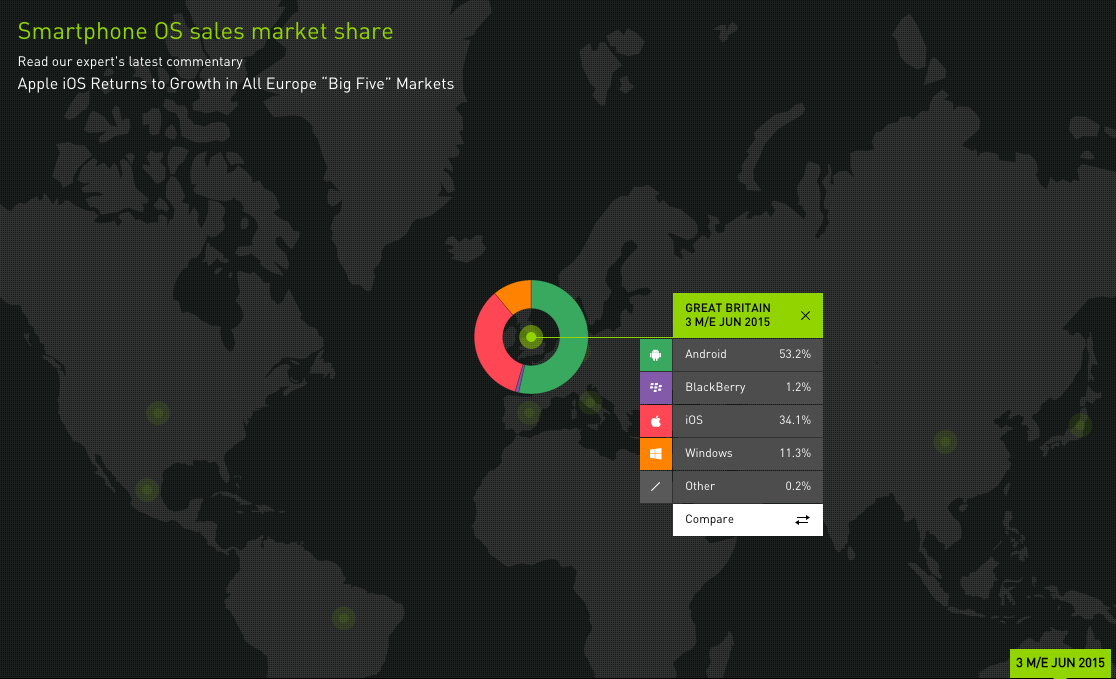Click the Android robot icon

point(656,354)
